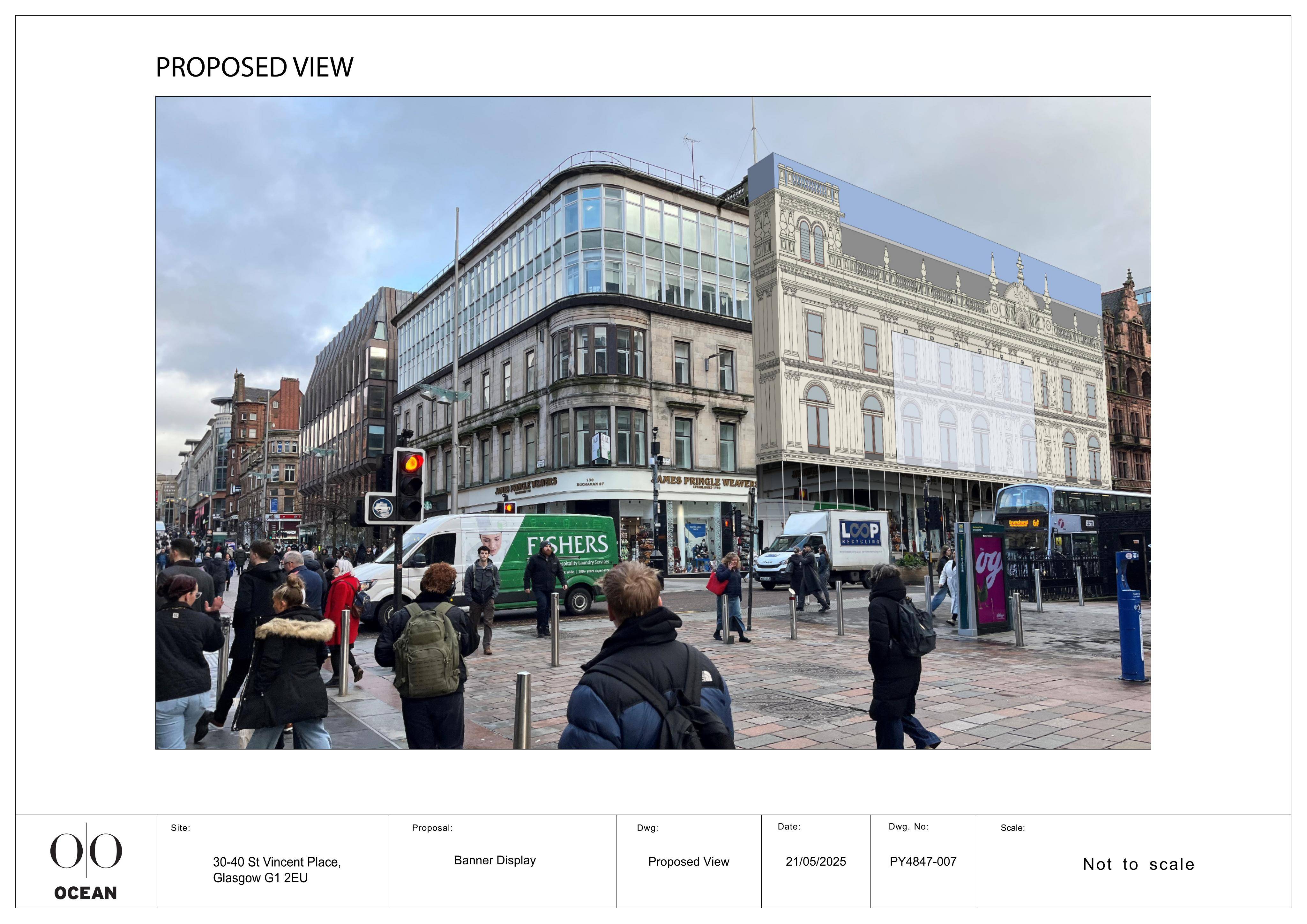Select the 'Glasgow G1 2EU' line
Viewport: 1307px width, 924px height.
click(260, 878)
